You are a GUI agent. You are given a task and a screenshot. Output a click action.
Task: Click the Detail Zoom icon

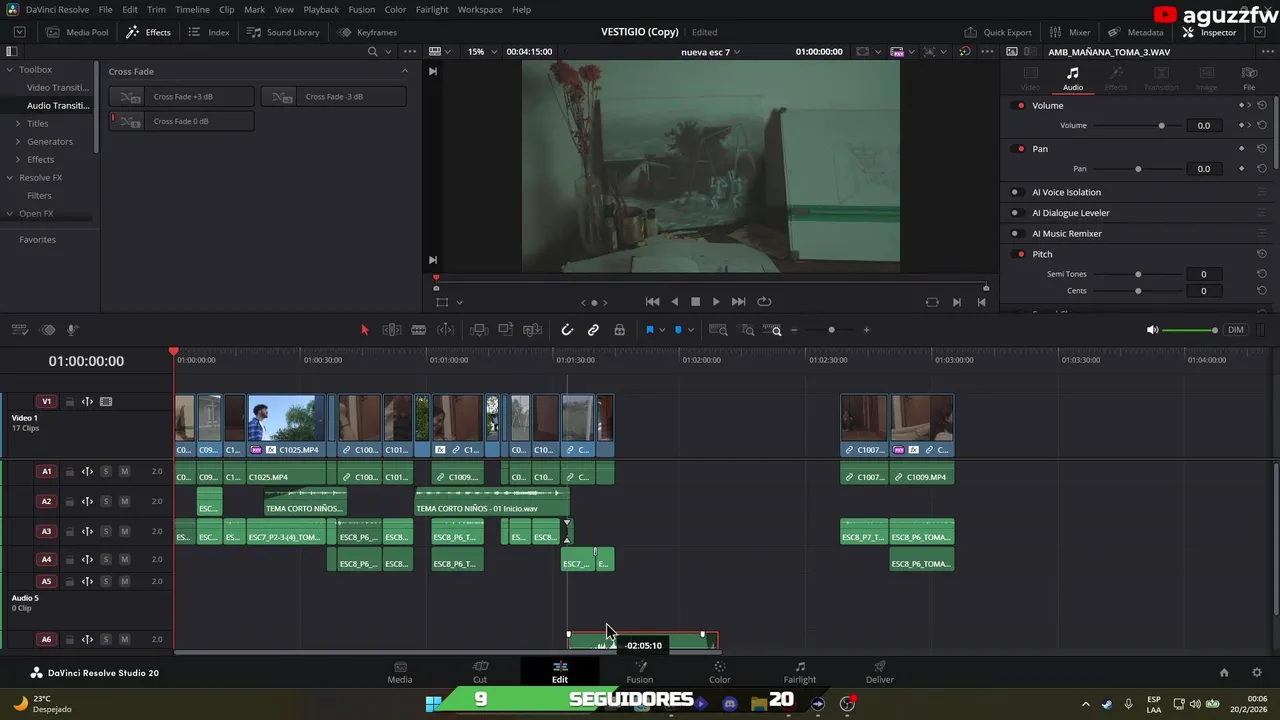tap(747, 330)
